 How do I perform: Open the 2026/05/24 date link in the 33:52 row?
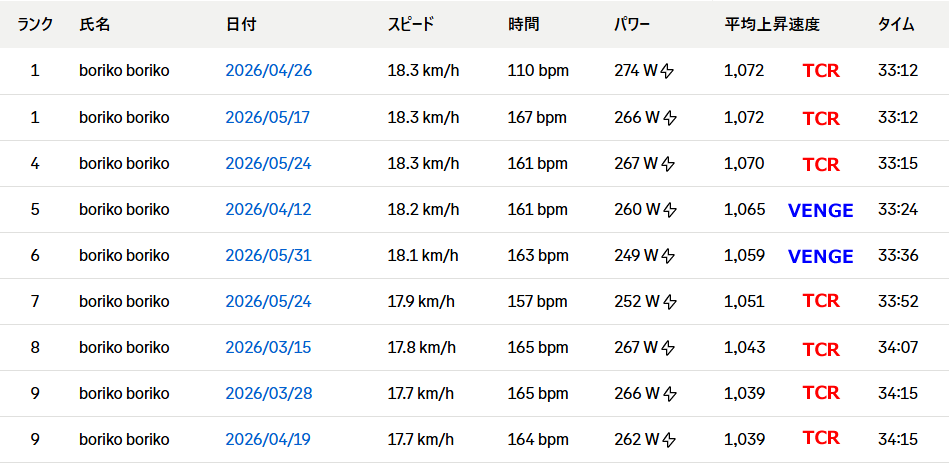(268, 301)
